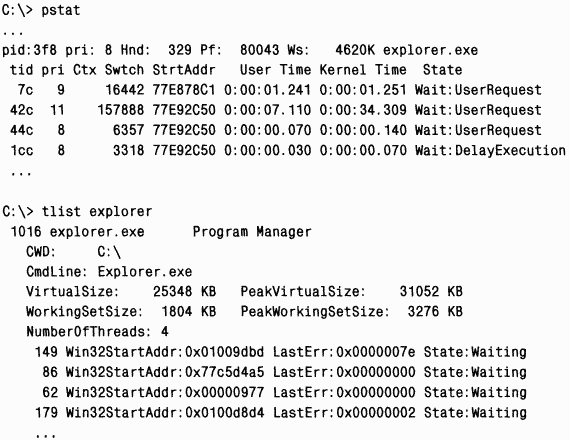The image size is (570, 440).
Task: Click the VirtualSize 25348 KB value
Action: [x=184, y=292]
